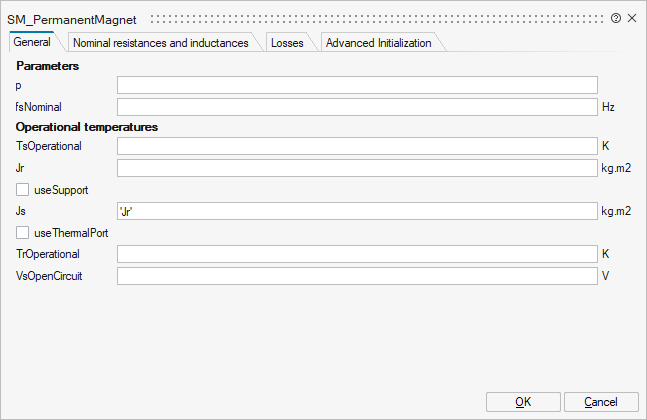The height and width of the screenshot is (420, 647).
Task: Click the p parameter input field
Action: click(357, 85)
